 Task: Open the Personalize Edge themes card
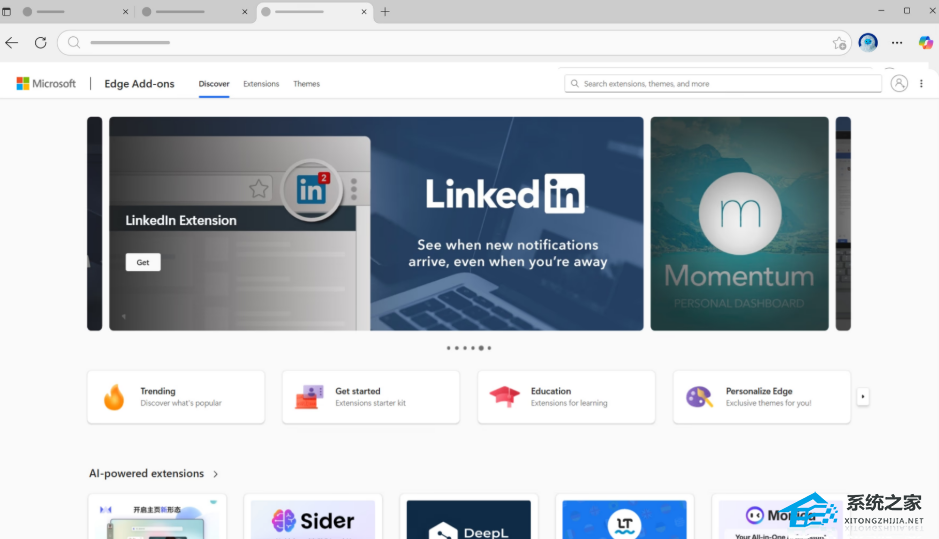click(762, 396)
